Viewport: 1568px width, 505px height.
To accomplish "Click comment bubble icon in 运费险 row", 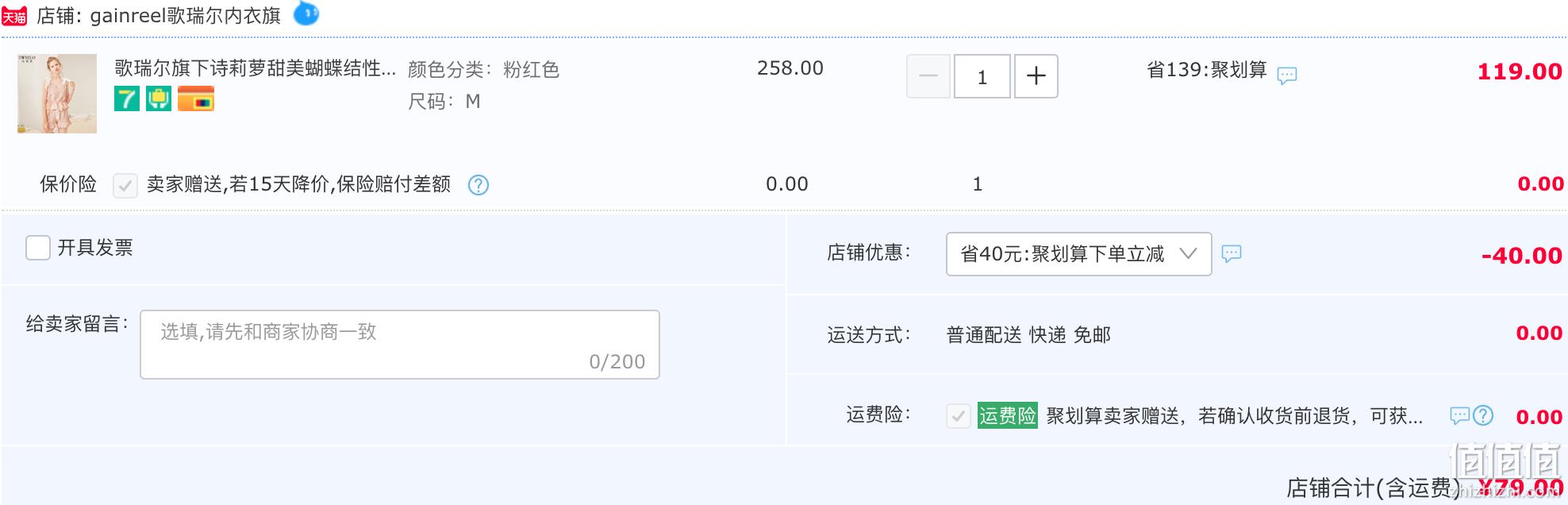I will point(1459,415).
